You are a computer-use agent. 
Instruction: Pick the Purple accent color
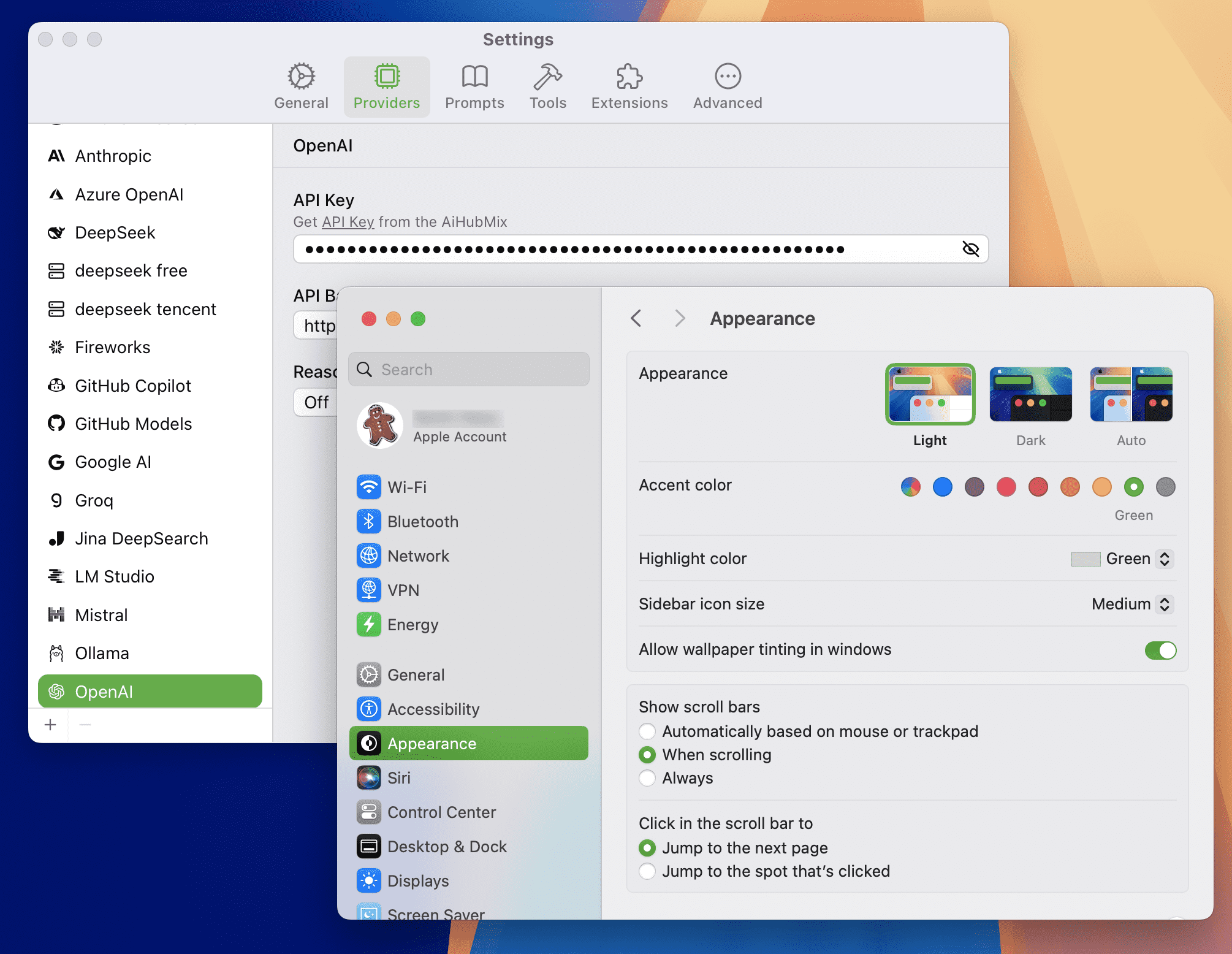click(x=975, y=487)
